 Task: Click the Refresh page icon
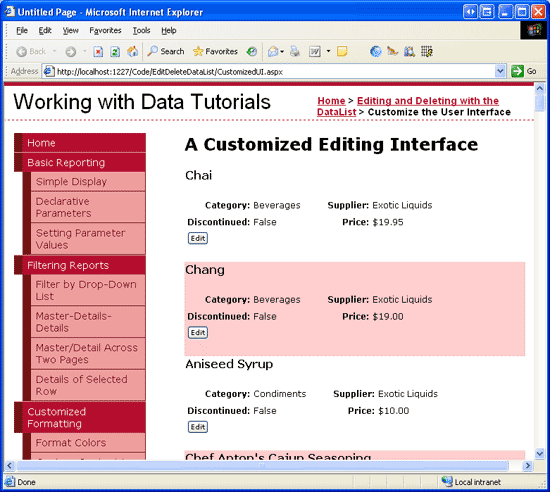pos(115,52)
